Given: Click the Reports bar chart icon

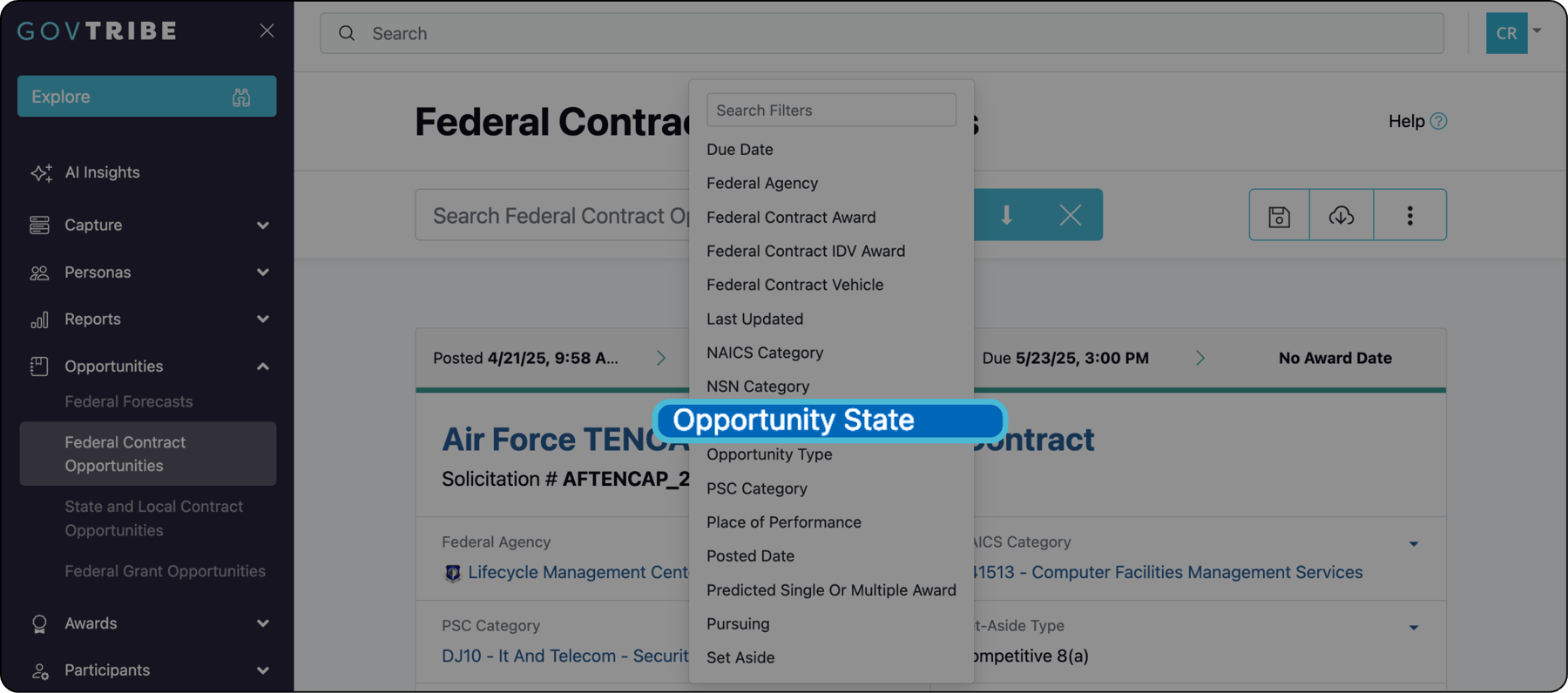Looking at the screenshot, I should click(40, 319).
